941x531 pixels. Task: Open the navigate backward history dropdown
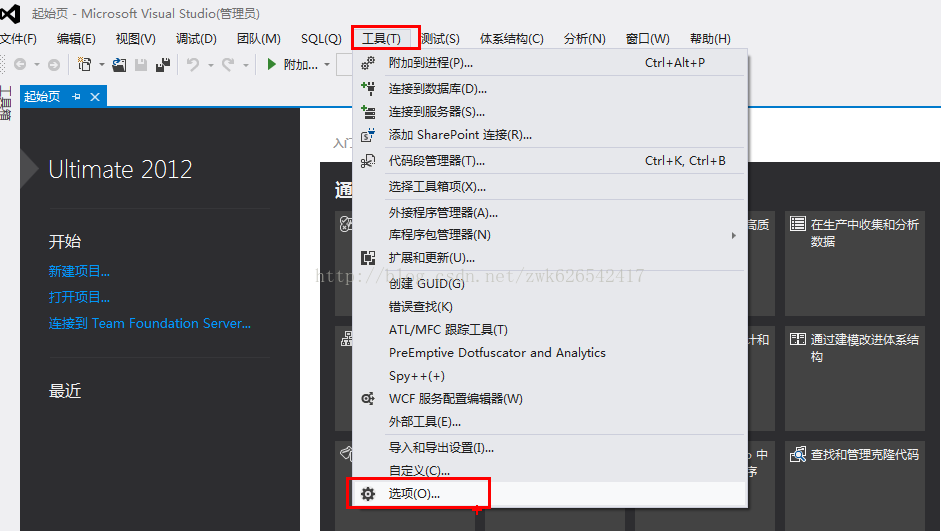click(37, 65)
